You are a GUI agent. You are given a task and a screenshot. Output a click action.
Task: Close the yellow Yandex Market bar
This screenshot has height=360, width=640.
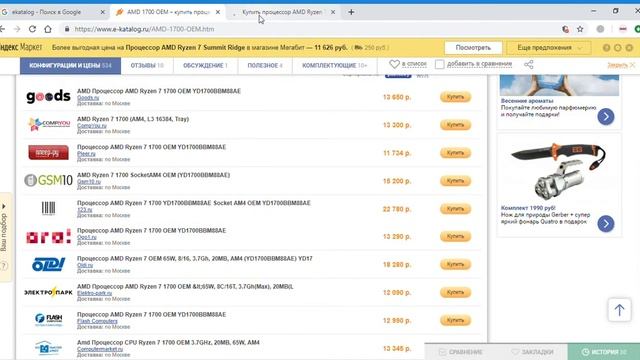[629, 48]
